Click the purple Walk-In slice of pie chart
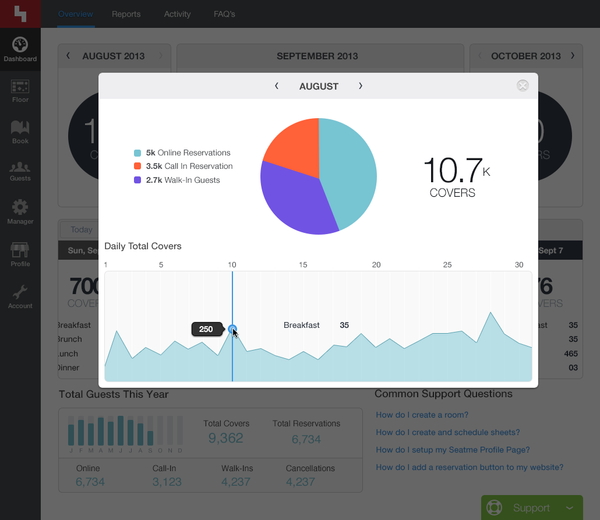Screen dimensions: 600x520 295,195
